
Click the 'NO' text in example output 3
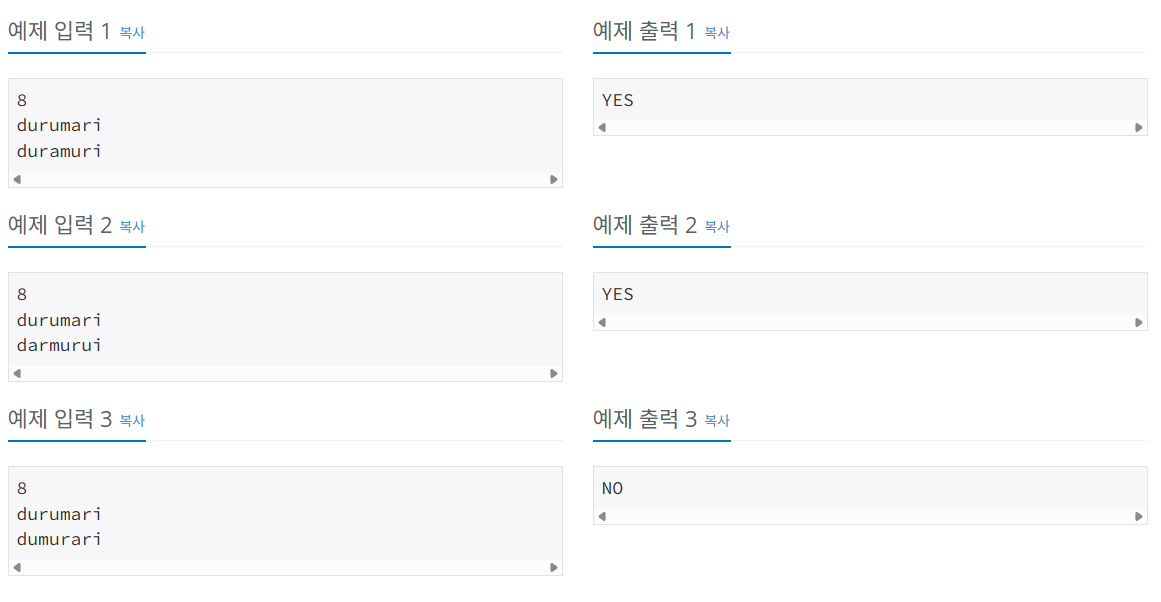point(613,489)
